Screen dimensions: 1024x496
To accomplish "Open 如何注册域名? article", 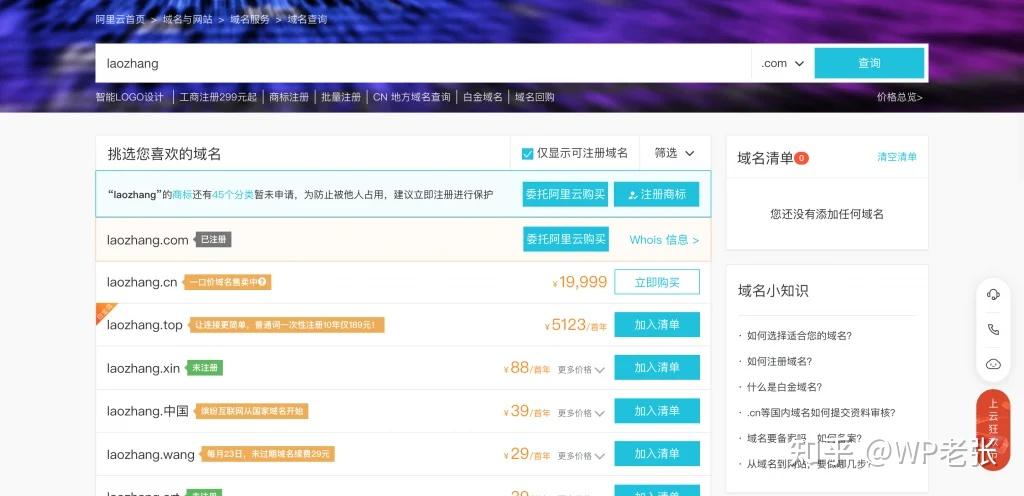I will pos(779,361).
